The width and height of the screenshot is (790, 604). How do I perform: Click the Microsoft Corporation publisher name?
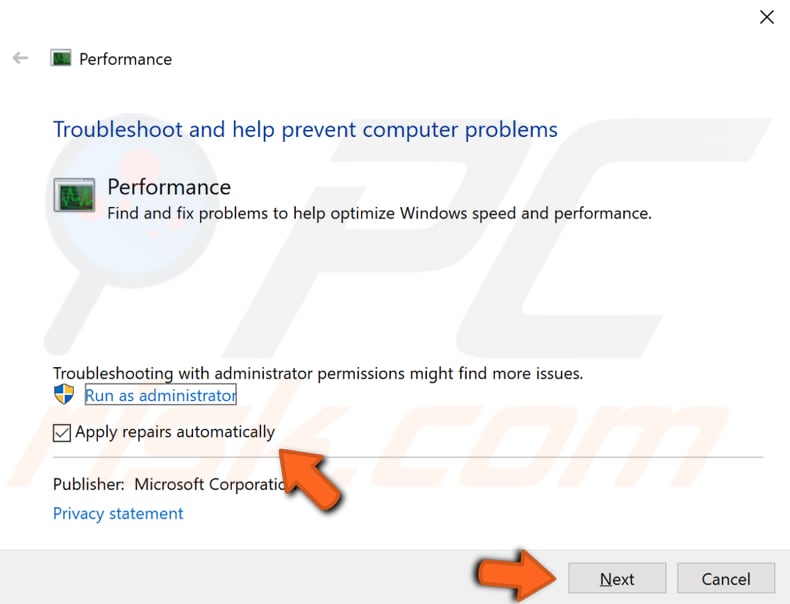[210, 484]
